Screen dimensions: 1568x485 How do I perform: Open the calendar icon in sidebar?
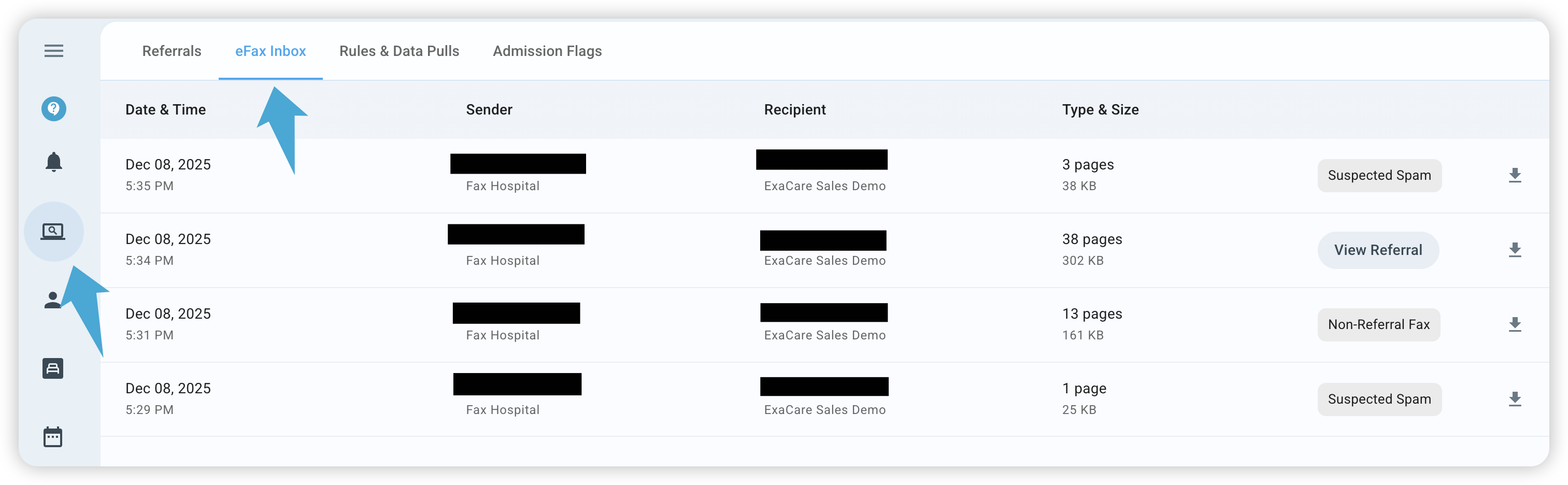pyautogui.click(x=53, y=436)
